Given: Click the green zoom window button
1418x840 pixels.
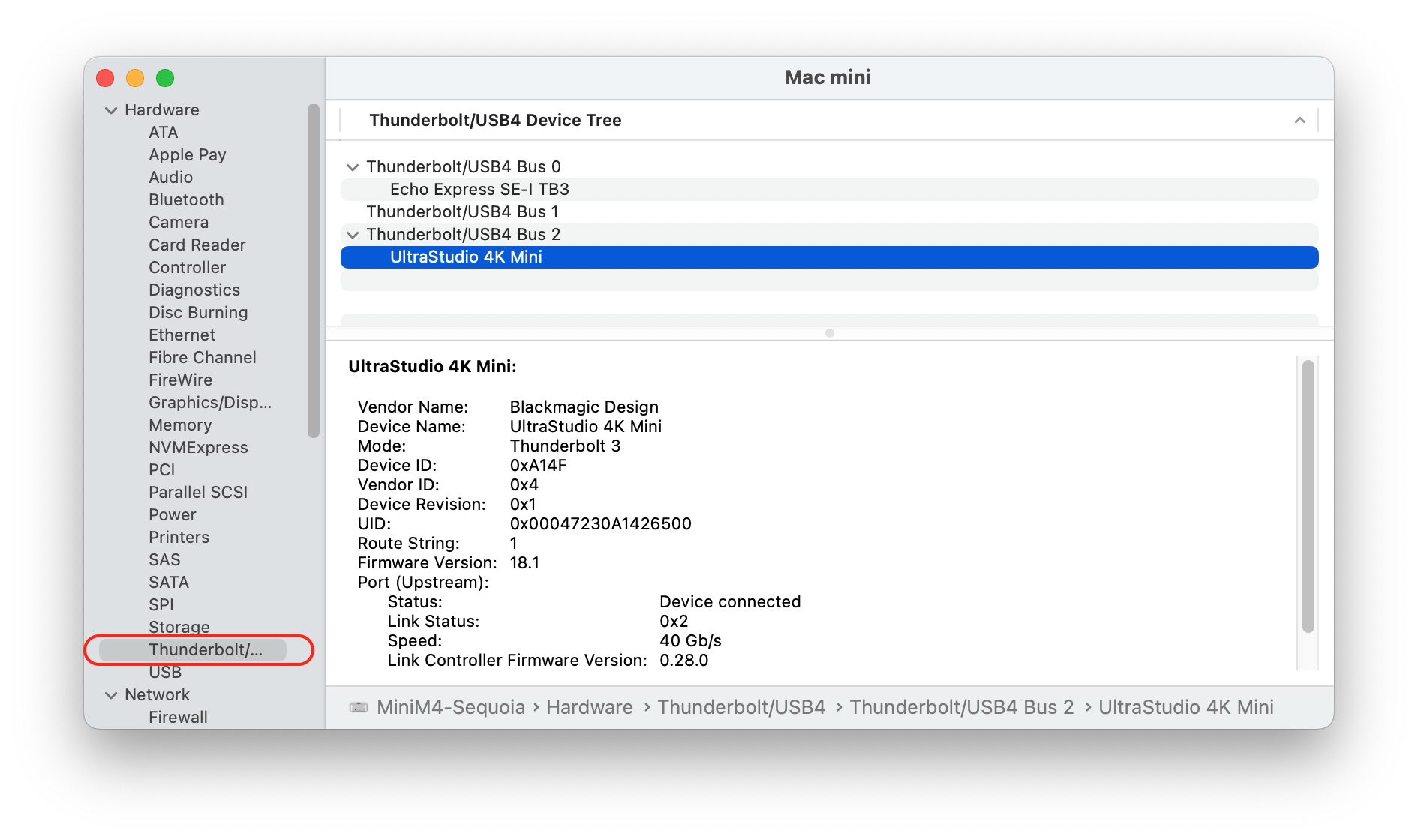Looking at the screenshot, I should coord(165,78).
